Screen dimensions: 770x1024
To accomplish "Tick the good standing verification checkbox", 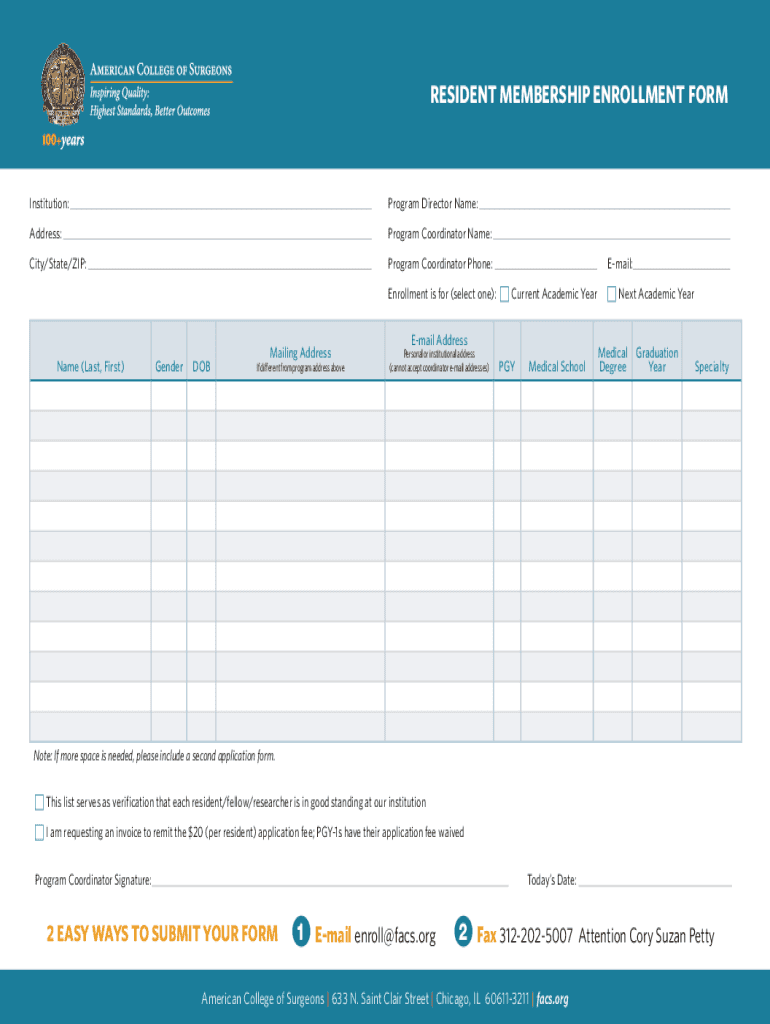I will pos(40,802).
